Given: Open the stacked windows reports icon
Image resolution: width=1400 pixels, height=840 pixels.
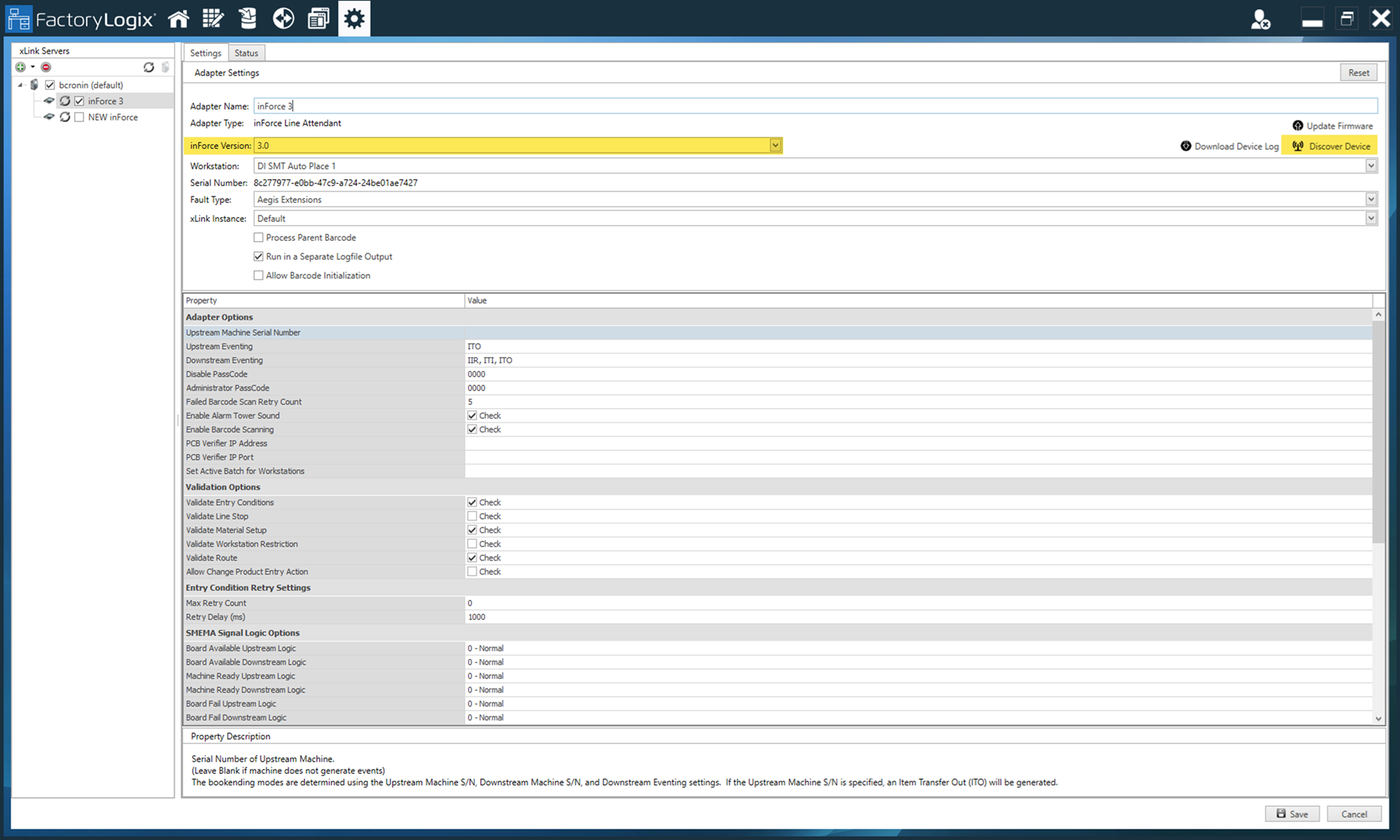Looking at the screenshot, I should point(318,19).
